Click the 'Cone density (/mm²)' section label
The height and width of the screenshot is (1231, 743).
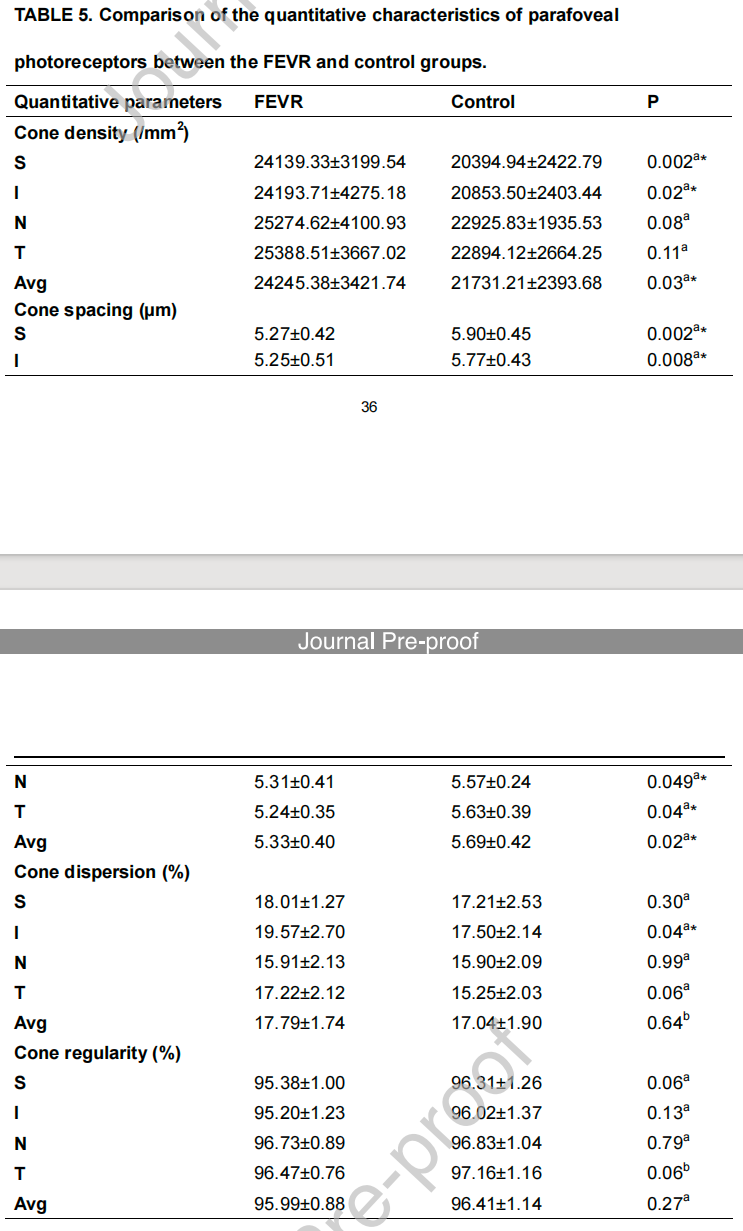(x=101, y=132)
